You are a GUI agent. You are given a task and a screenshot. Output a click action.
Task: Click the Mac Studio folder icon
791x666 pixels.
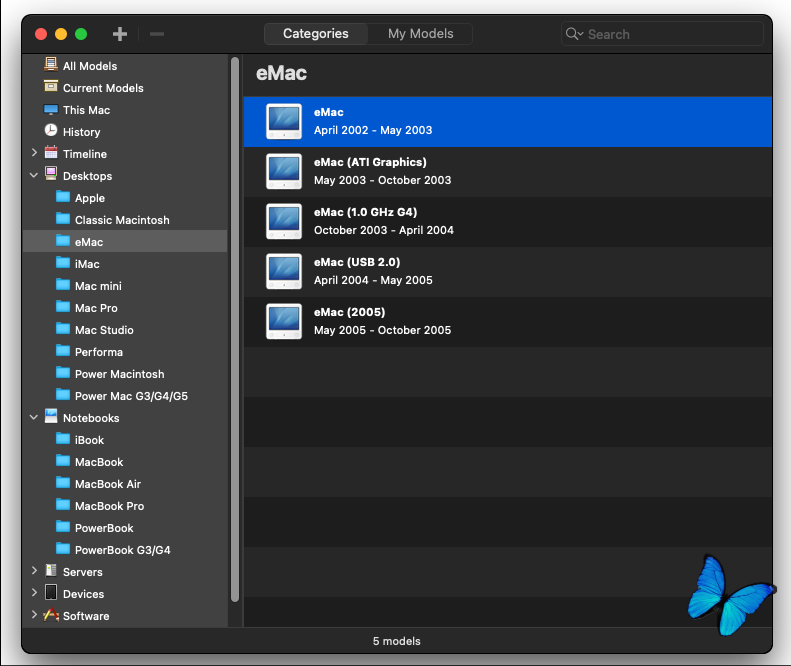coord(63,328)
